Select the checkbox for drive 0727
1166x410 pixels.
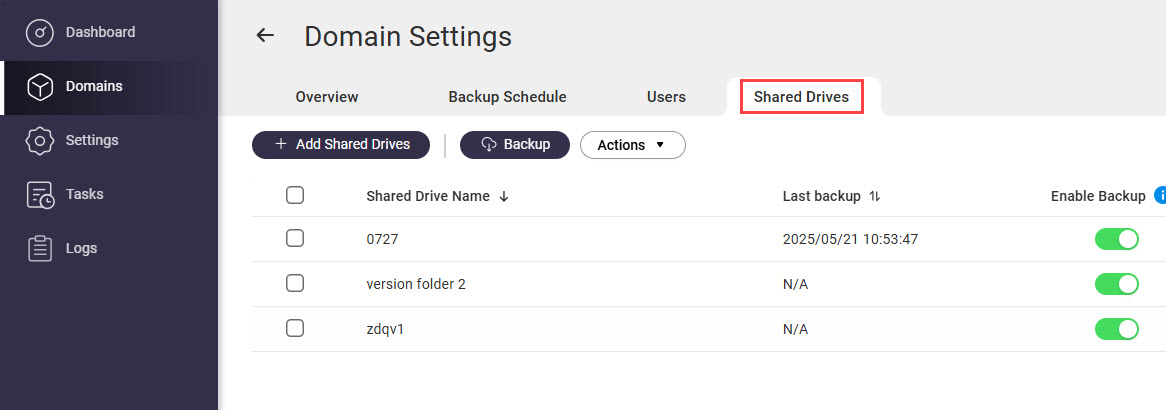coord(295,239)
